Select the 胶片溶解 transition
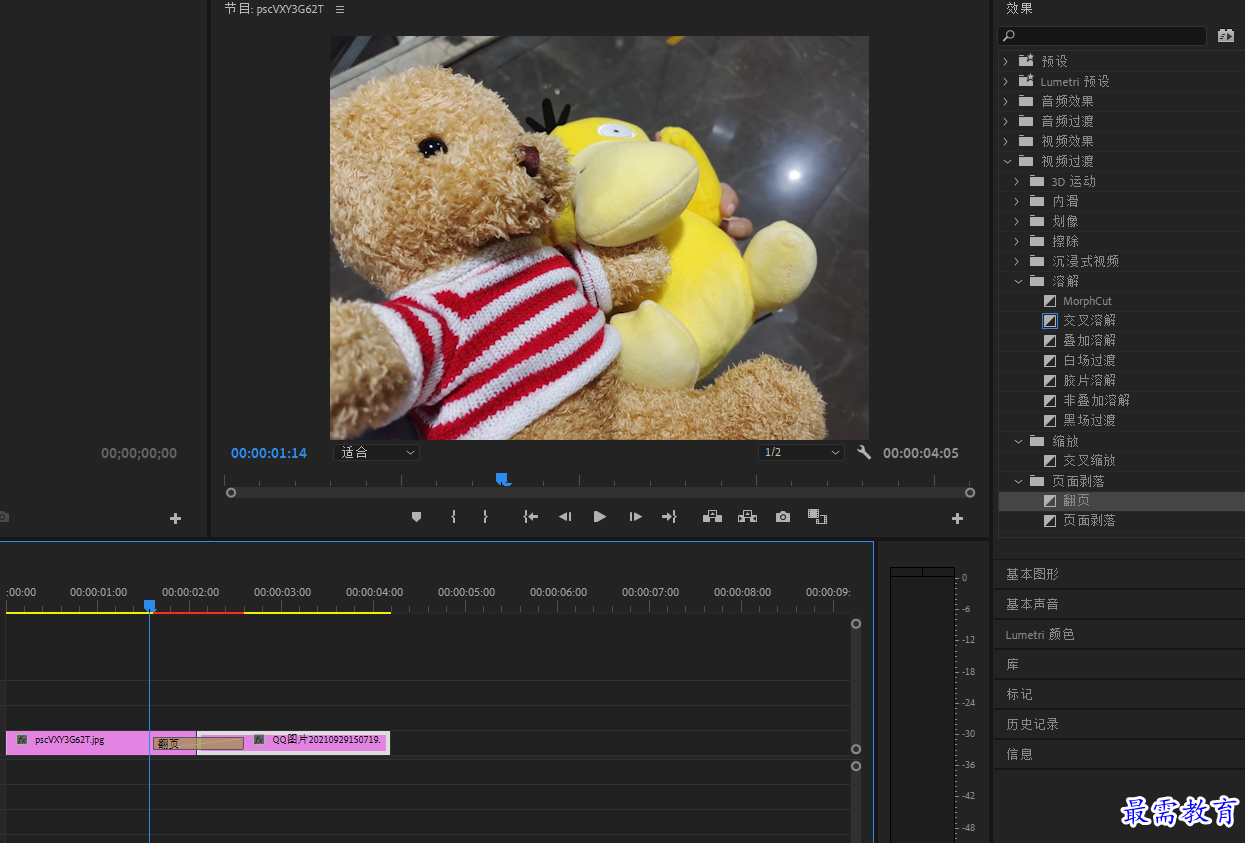 coord(1089,381)
